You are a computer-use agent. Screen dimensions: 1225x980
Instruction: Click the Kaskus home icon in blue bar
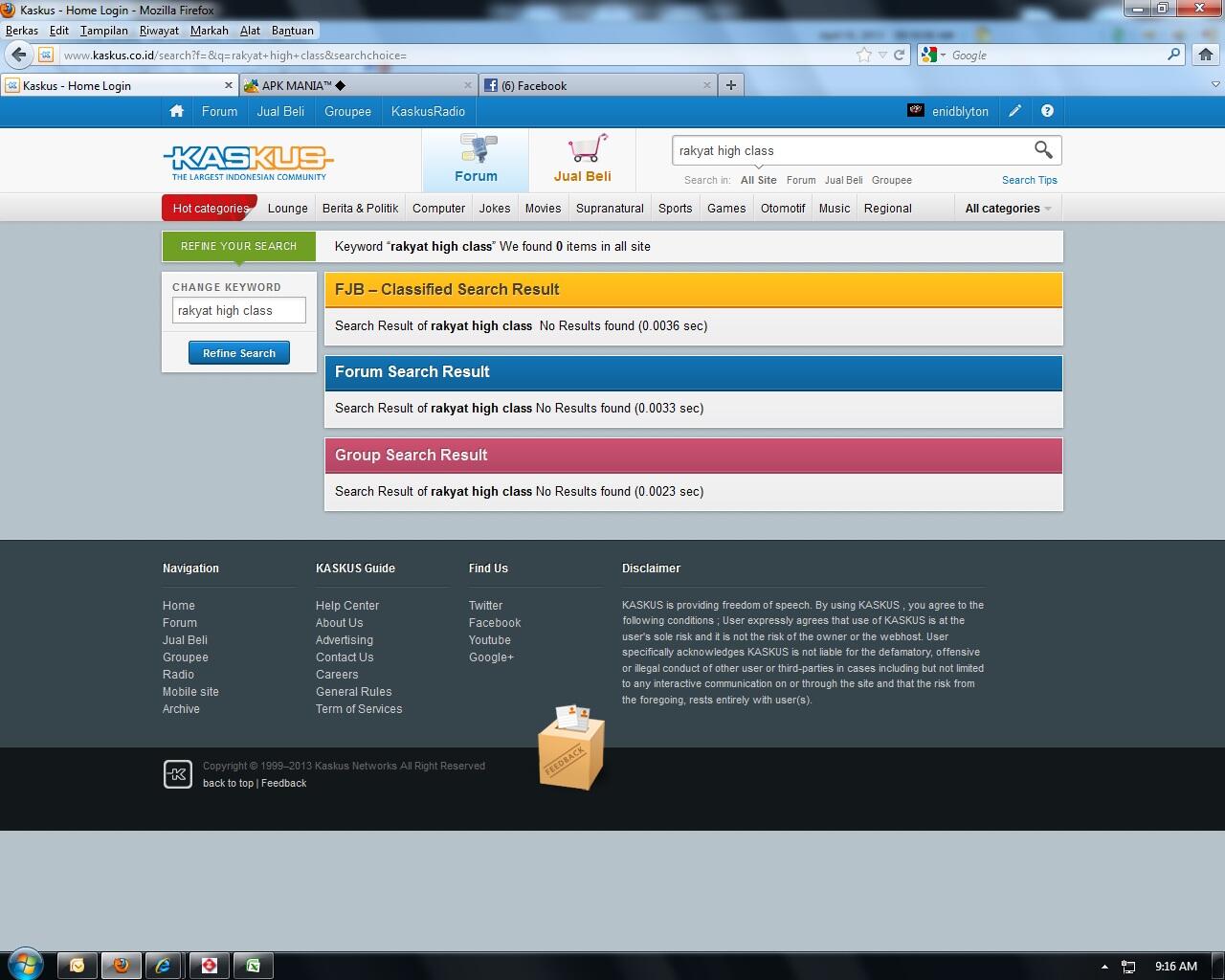[176, 111]
